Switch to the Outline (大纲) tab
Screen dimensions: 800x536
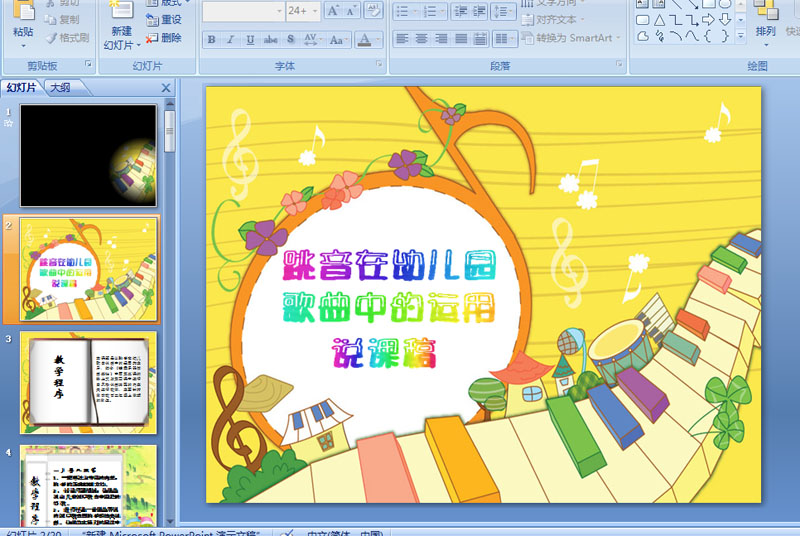61,87
